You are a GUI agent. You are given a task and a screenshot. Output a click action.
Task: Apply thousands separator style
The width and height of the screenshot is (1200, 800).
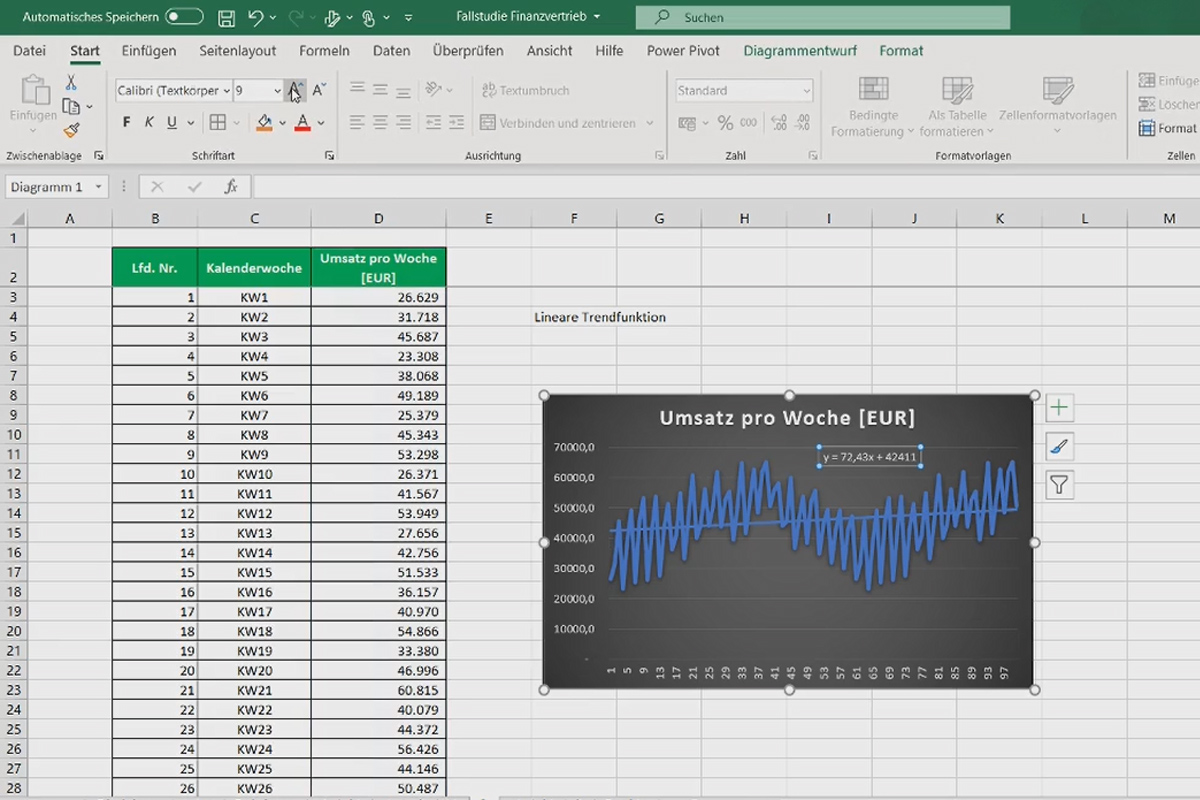[750, 123]
